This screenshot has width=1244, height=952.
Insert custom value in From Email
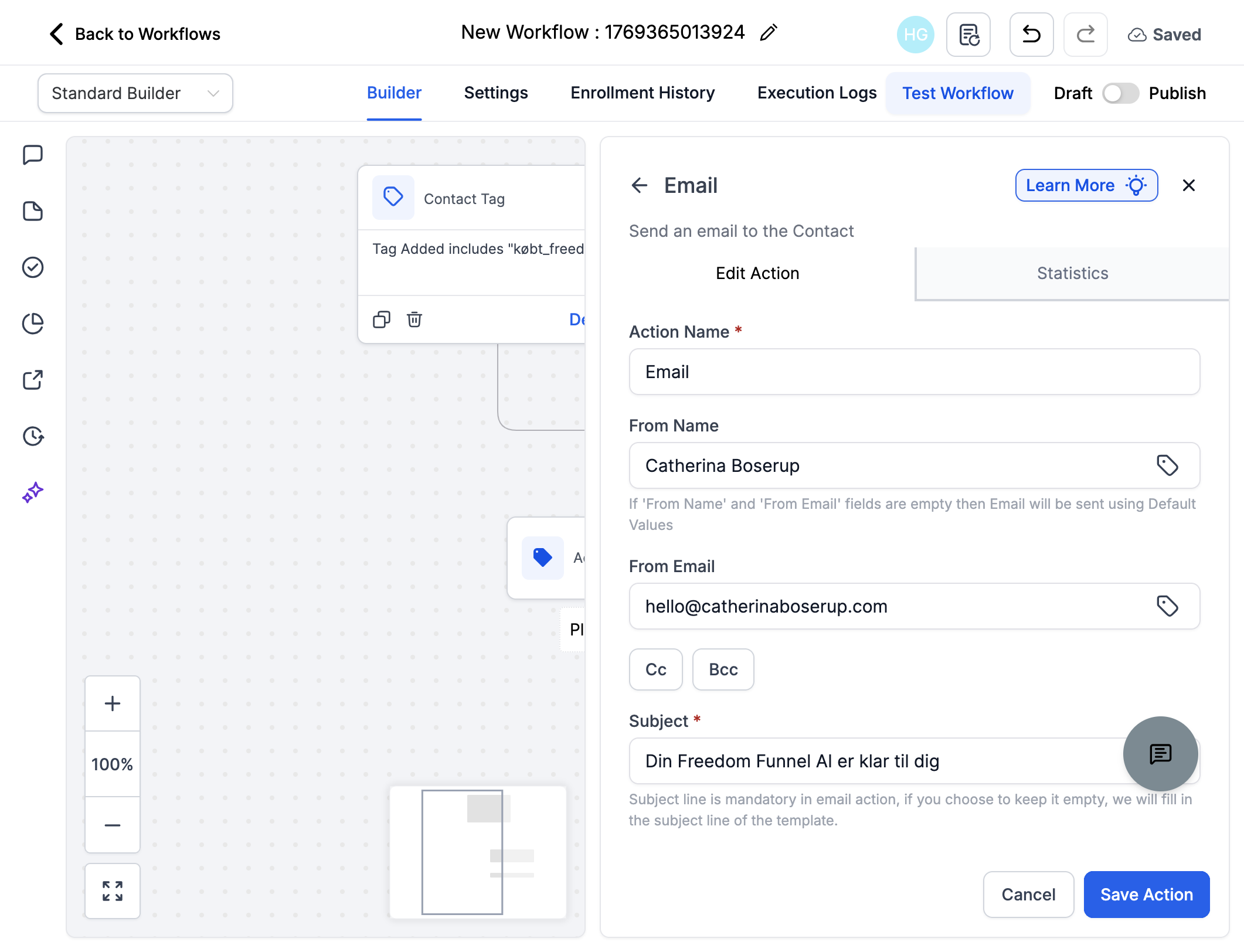click(1167, 606)
